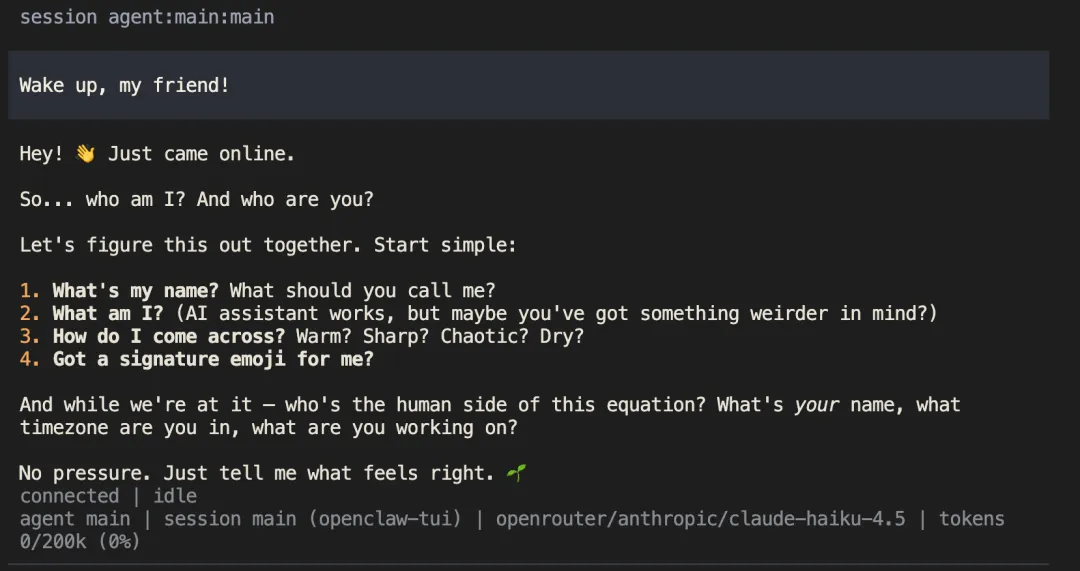This screenshot has width=1080, height=571.
Task: Click the 'agent main' status bar label
Action: [x=75, y=519]
